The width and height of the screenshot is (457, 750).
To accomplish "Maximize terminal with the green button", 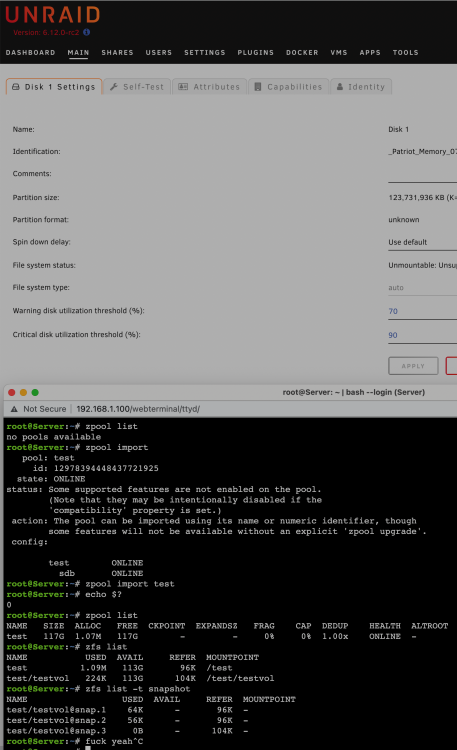I will (35, 392).
